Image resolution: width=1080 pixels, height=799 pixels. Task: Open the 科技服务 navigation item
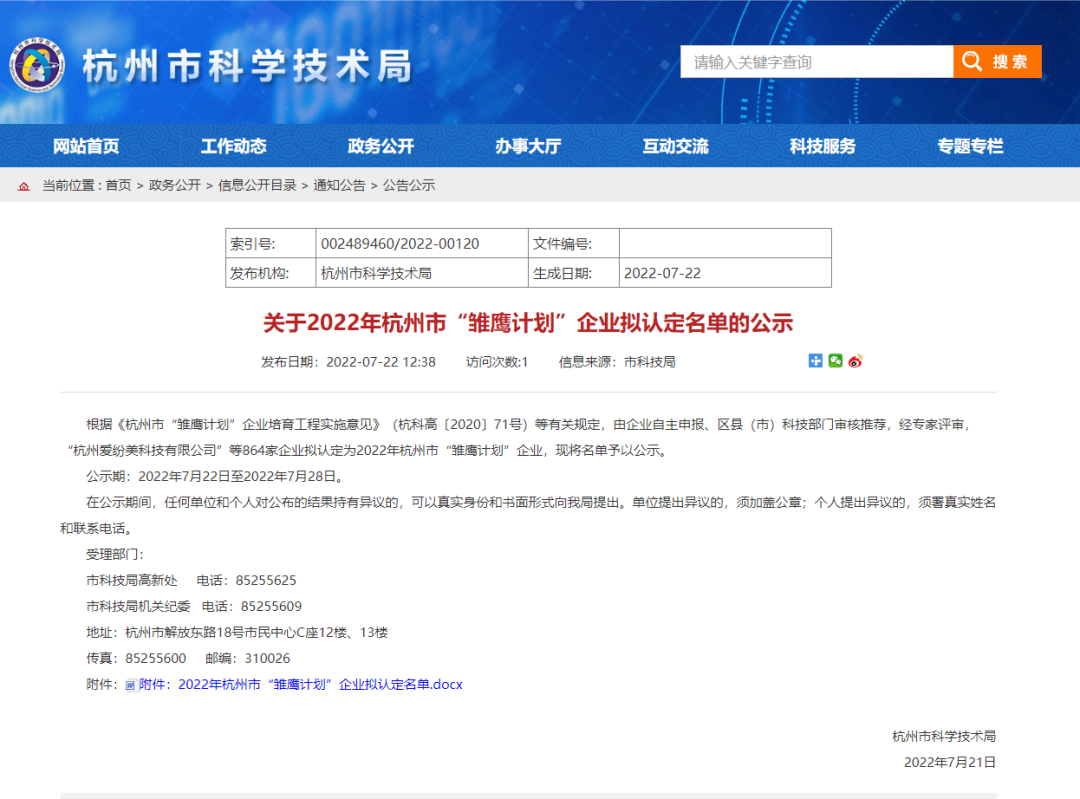pyautogui.click(x=823, y=145)
